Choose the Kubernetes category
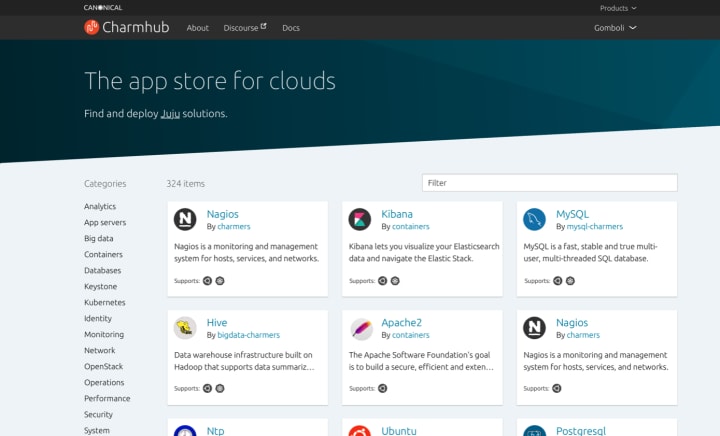This screenshot has width=720, height=436. coord(105,302)
